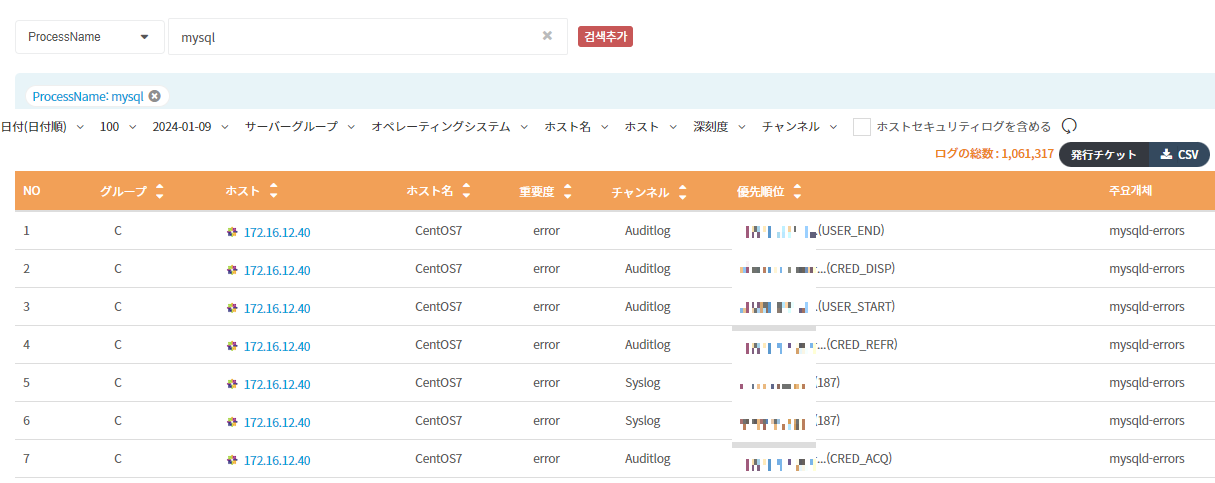The height and width of the screenshot is (483, 1215).
Task: Click mysqld-errors cell in row 1
Action: pos(1147,231)
